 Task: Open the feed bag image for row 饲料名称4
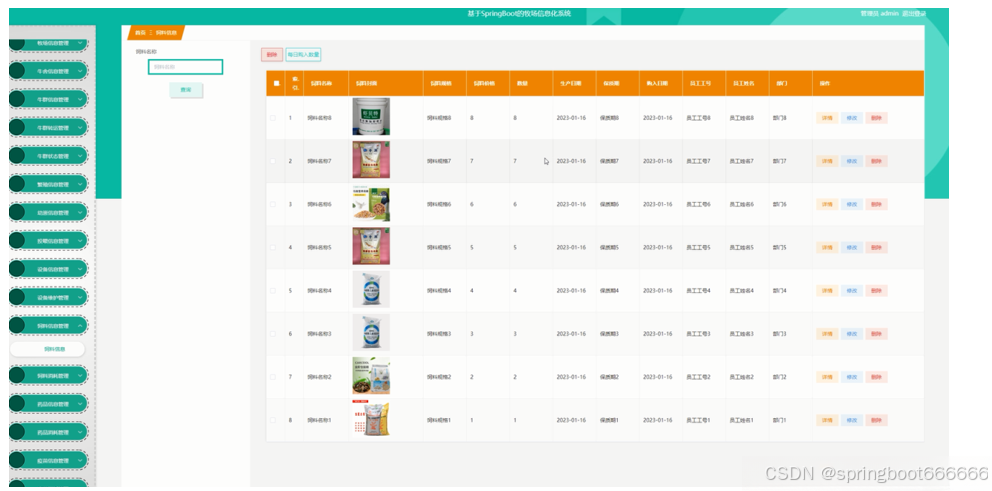pos(371,290)
